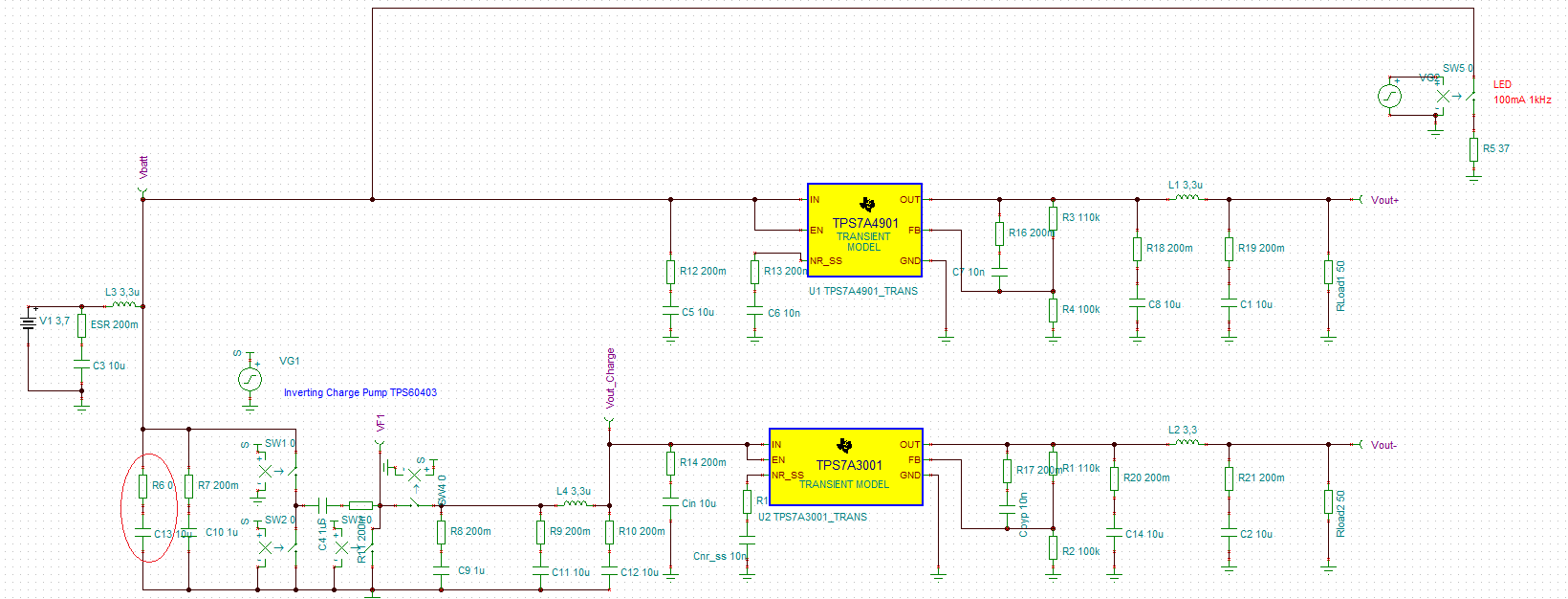The width and height of the screenshot is (1568, 599).
Task: Click the Vbatt net label
Action: point(144,167)
